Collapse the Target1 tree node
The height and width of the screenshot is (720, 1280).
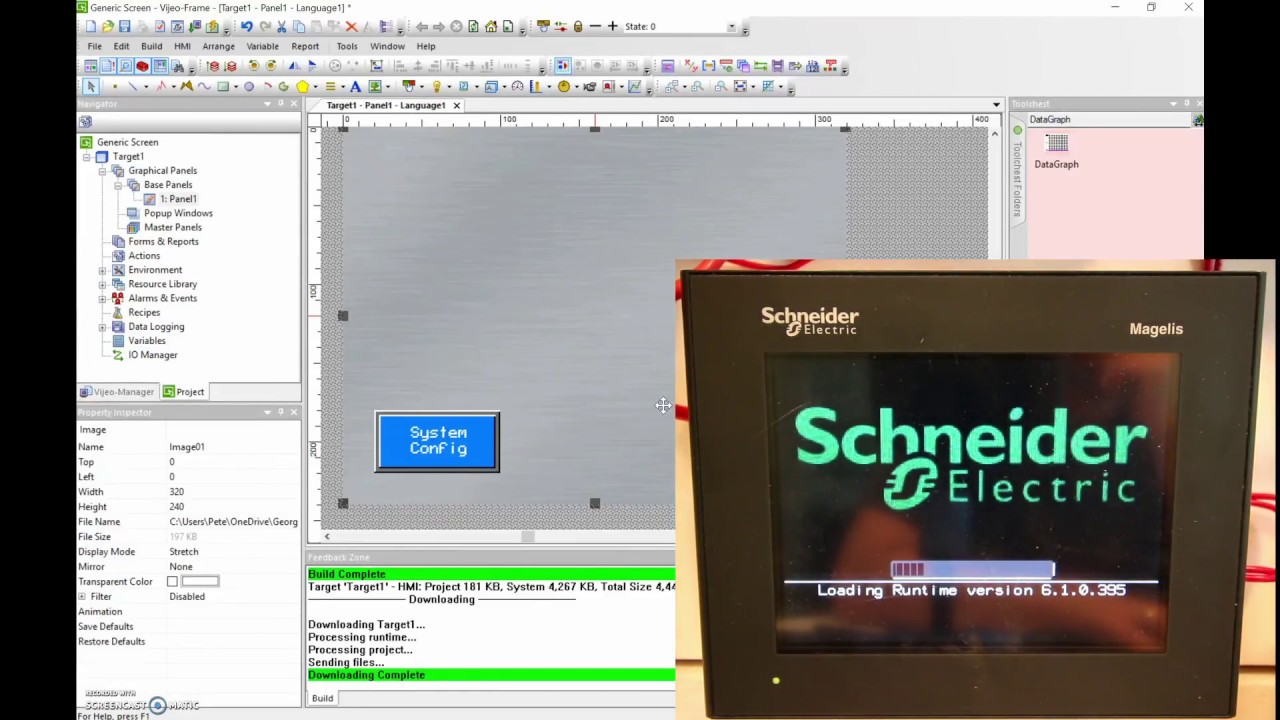(88, 157)
